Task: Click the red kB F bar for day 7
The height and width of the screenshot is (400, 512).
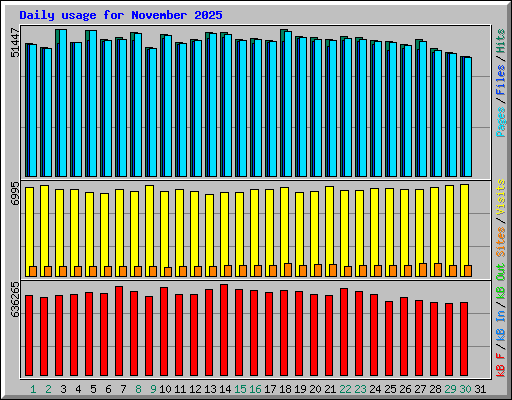Action: 119,331
